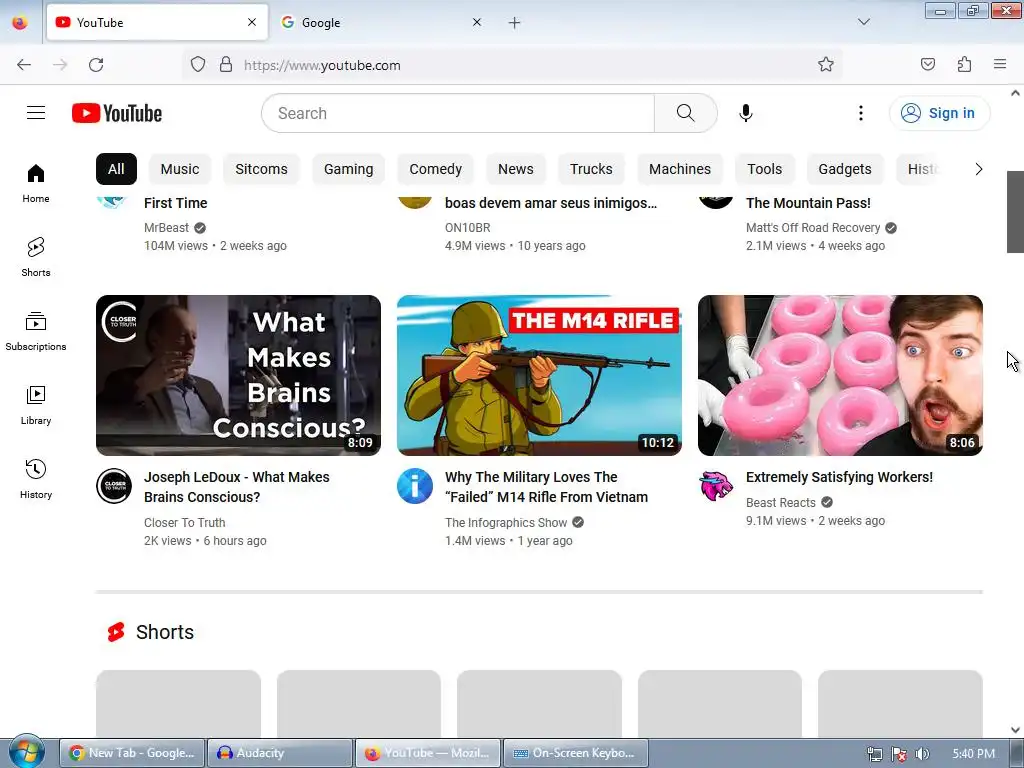Click the page vertical scrollbar thumb

point(1015,212)
